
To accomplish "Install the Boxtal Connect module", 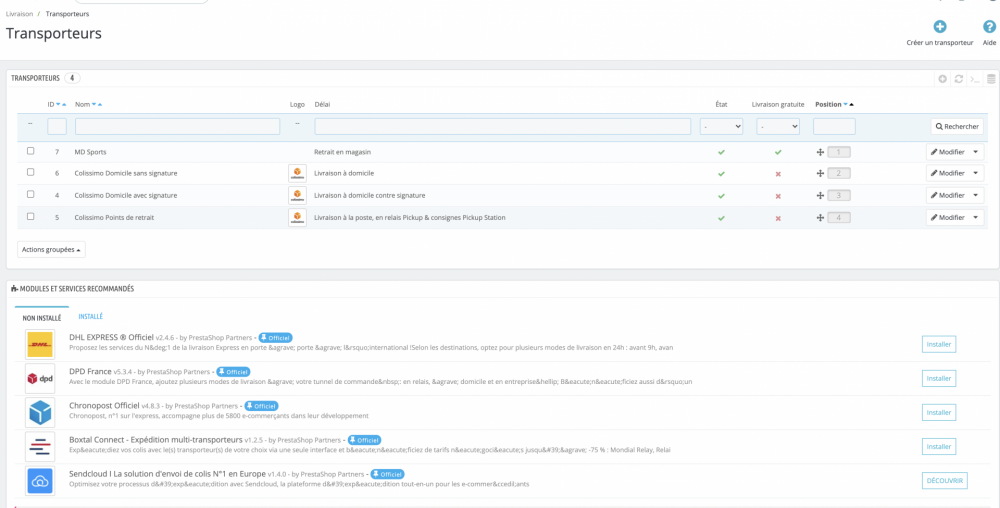I will click(x=939, y=446).
